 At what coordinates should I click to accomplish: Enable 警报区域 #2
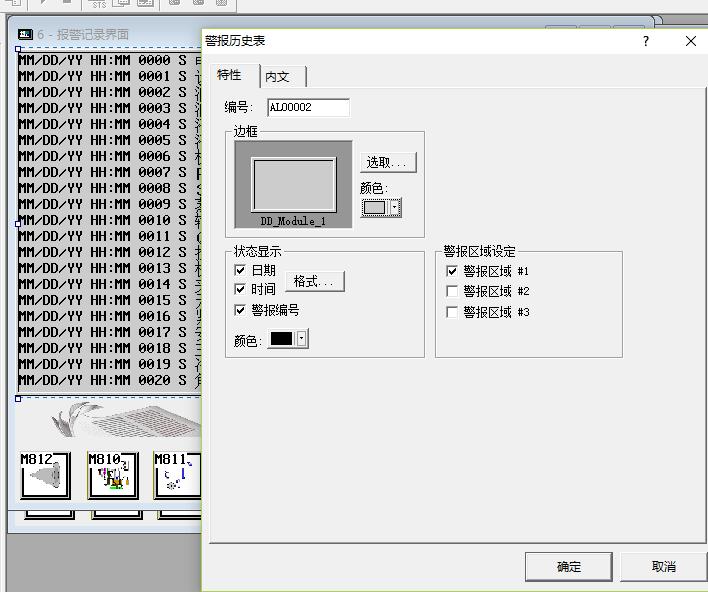click(x=452, y=291)
